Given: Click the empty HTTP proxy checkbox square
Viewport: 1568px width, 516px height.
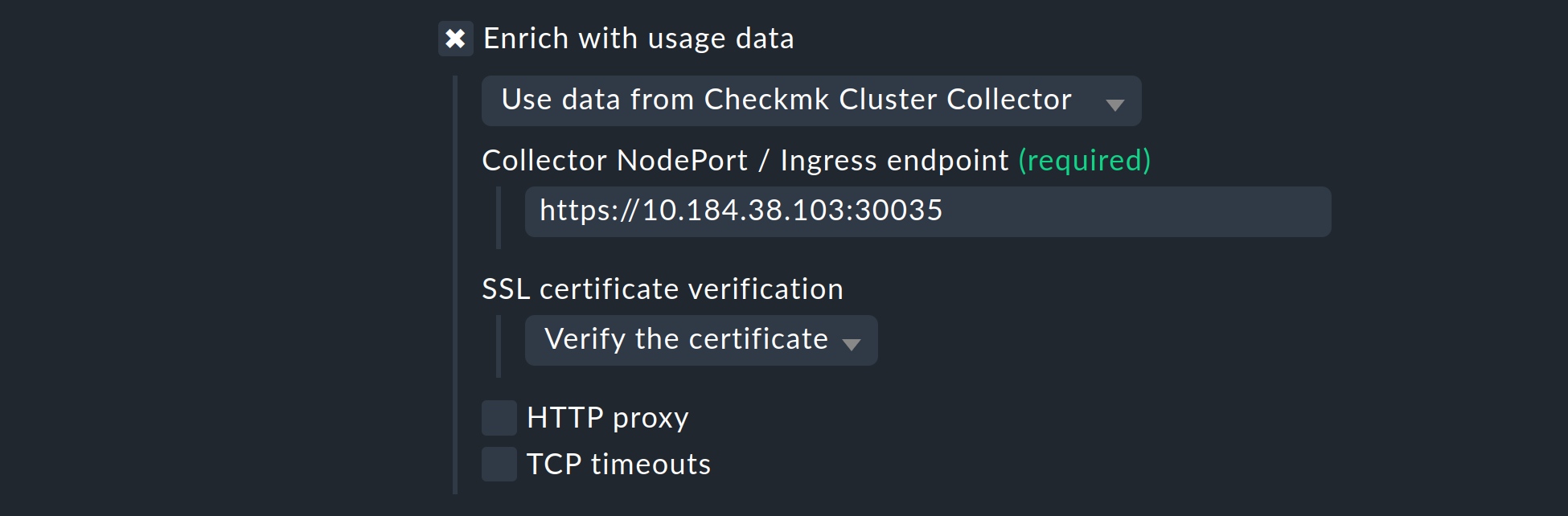Looking at the screenshot, I should pos(499,418).
